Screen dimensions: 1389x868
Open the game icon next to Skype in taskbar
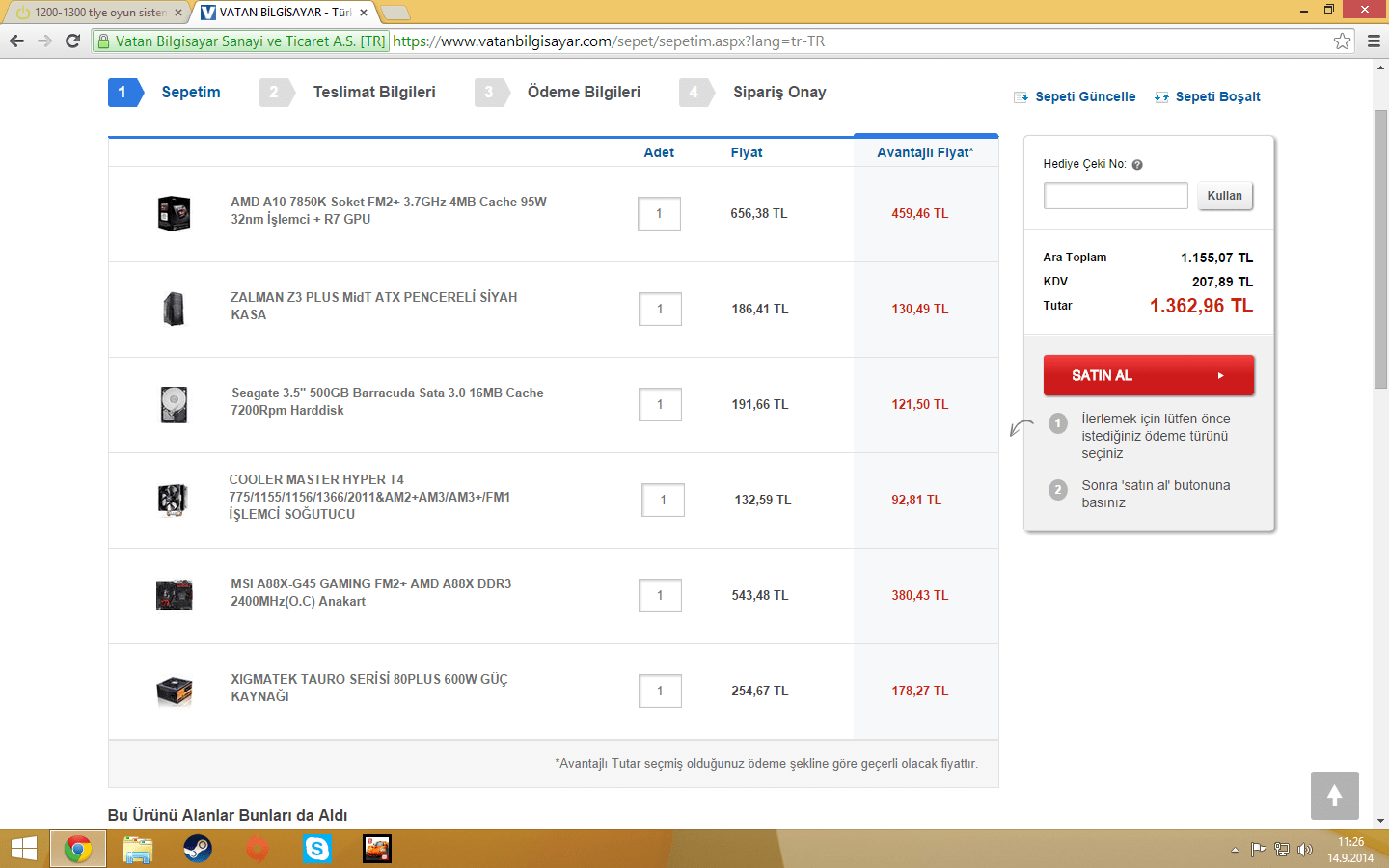pyautogui.click(x=377, y=849)
